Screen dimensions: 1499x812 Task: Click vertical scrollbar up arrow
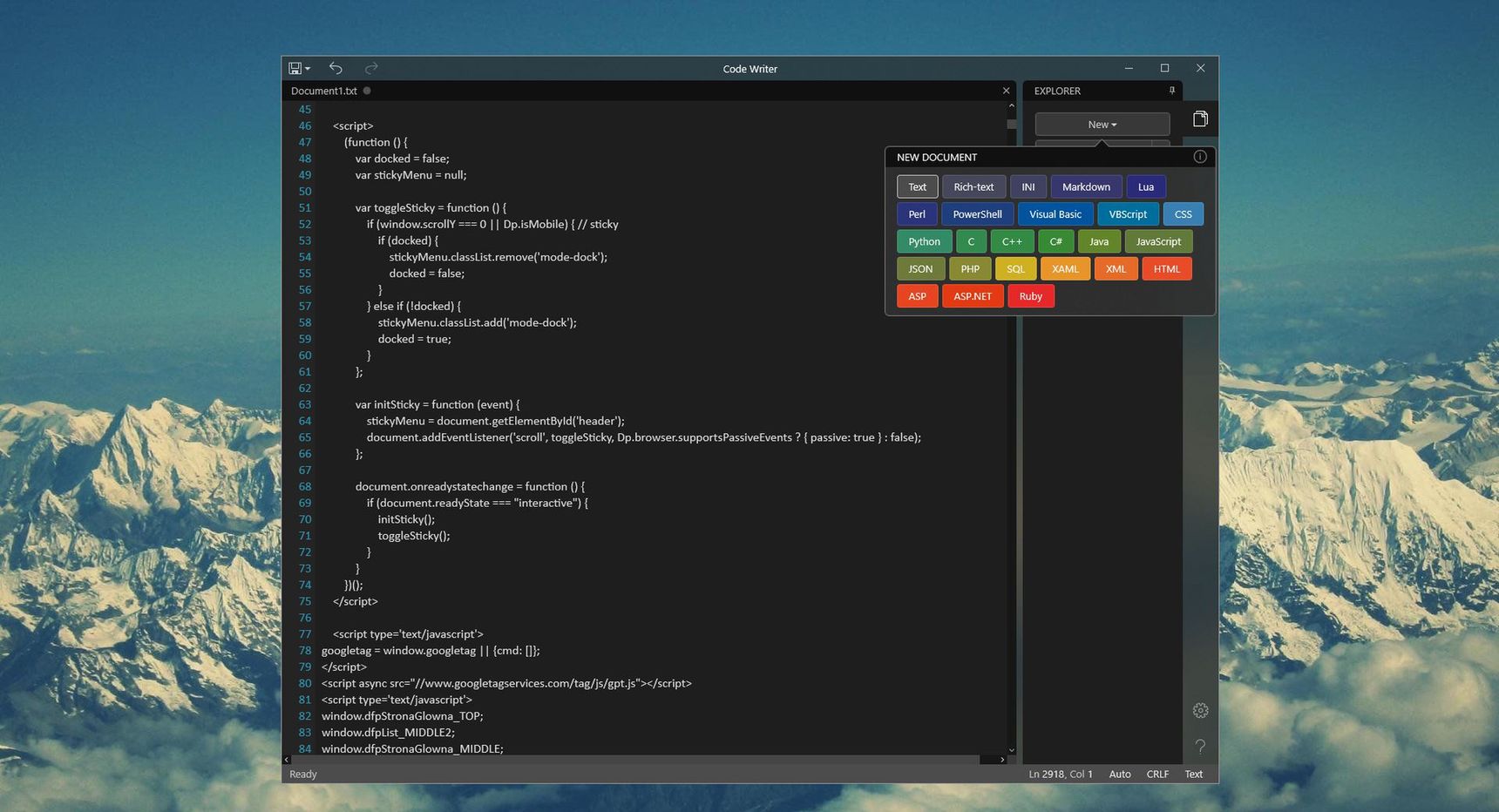(x=1011, y=106)
